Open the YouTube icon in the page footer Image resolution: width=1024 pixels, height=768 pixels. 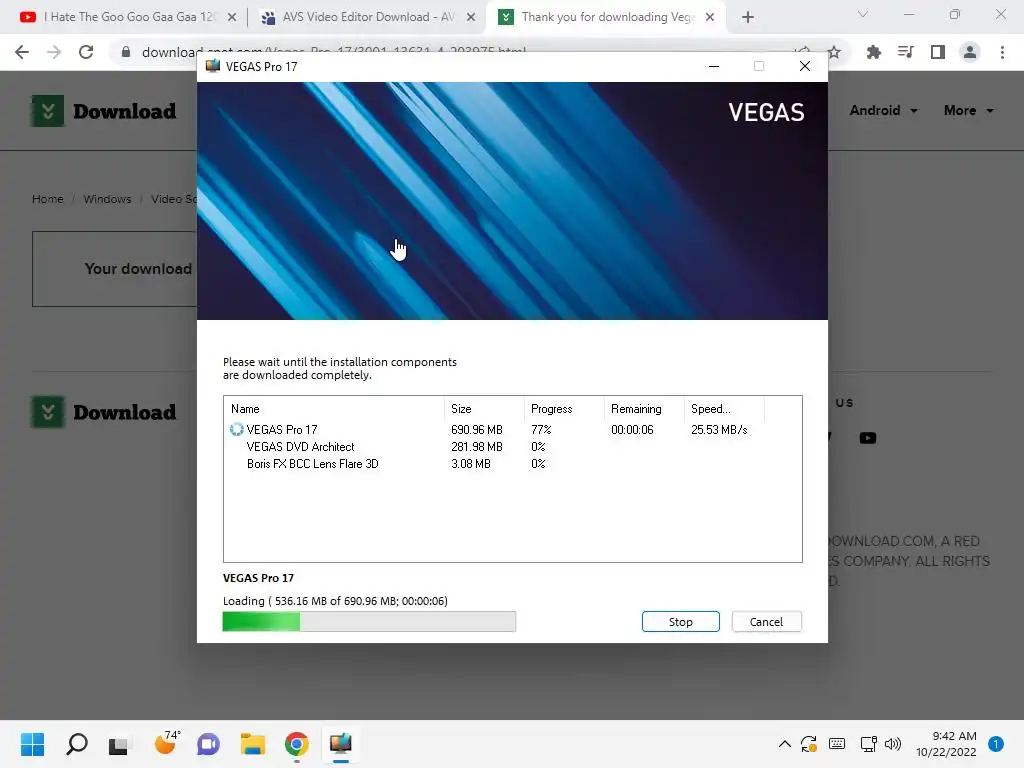click(868, 438)
